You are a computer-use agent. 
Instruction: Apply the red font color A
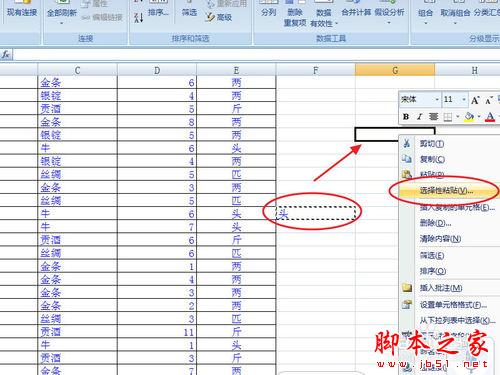490,117
